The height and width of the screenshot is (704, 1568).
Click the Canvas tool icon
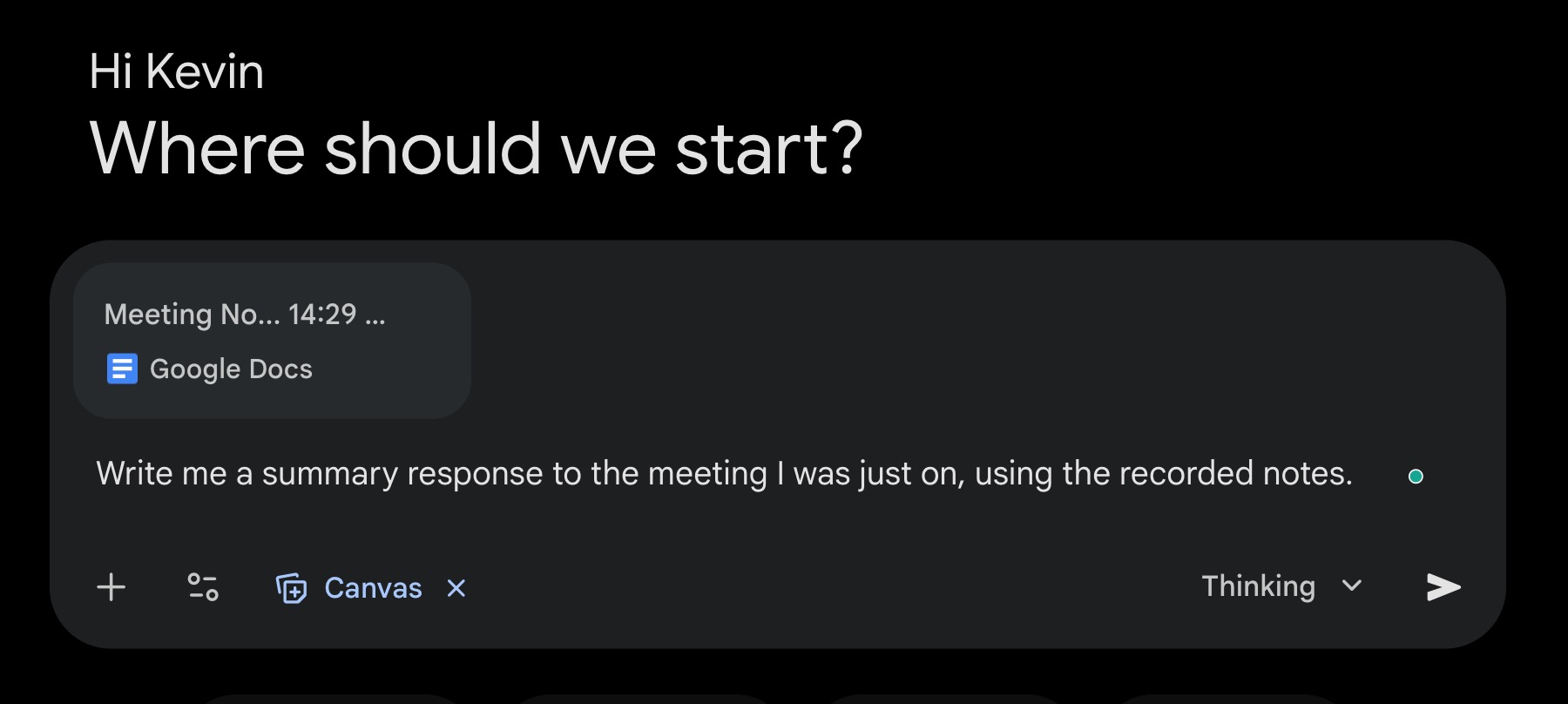pyautogui.click(x=292, y=588)
